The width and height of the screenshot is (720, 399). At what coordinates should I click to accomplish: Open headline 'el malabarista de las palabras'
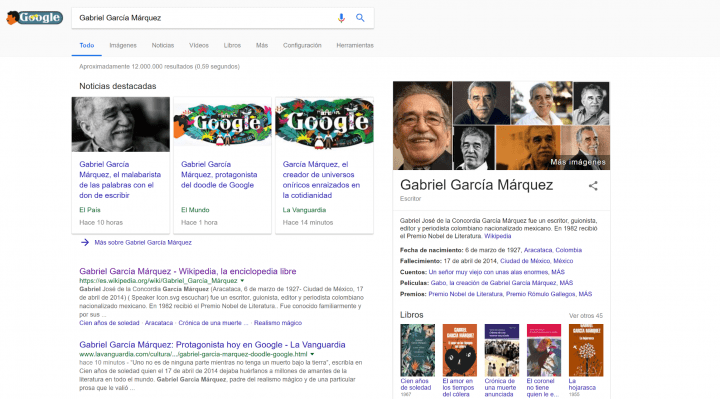coord(120,180)
